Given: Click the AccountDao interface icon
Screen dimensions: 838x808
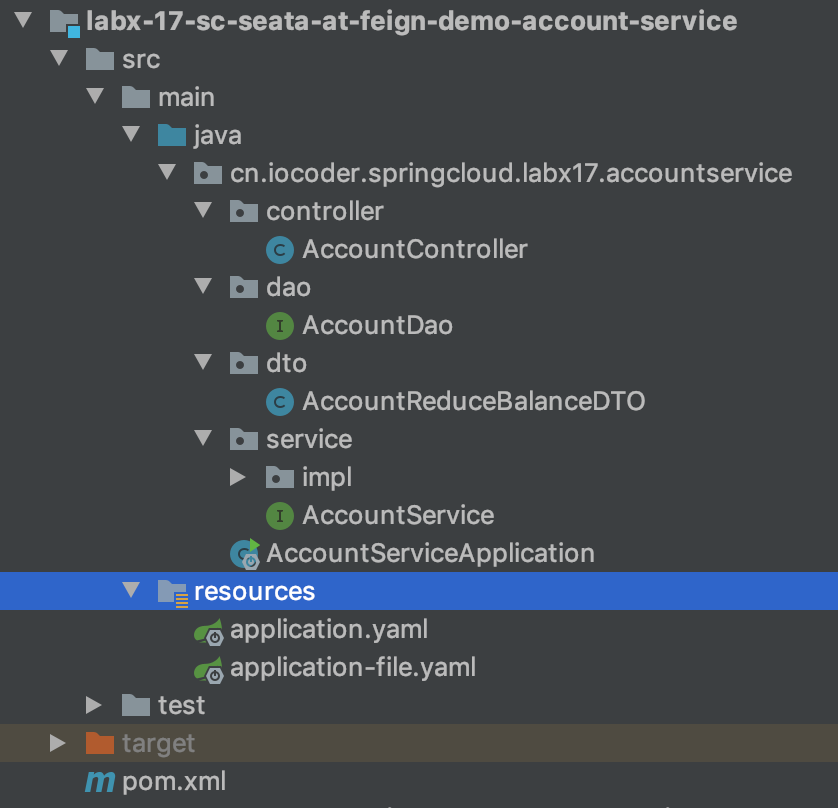Looking at the screenshot, I should (x=279, y=325).
